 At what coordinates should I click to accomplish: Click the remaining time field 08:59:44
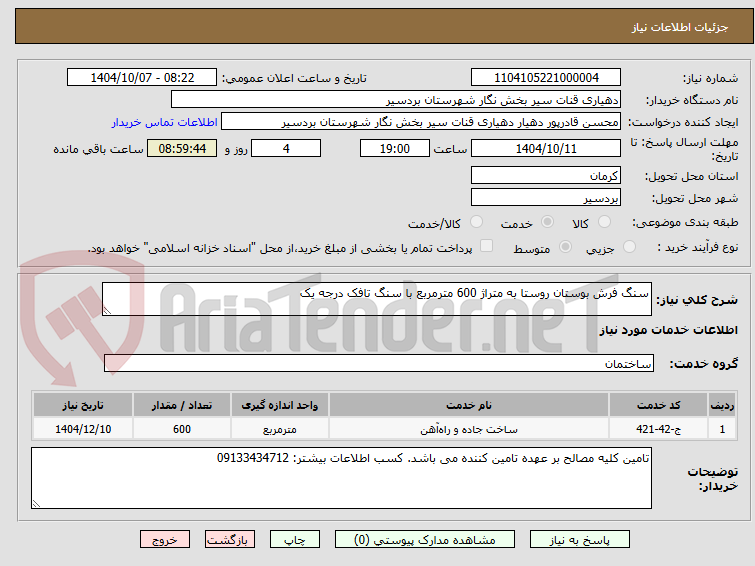[x=182, y=148]
